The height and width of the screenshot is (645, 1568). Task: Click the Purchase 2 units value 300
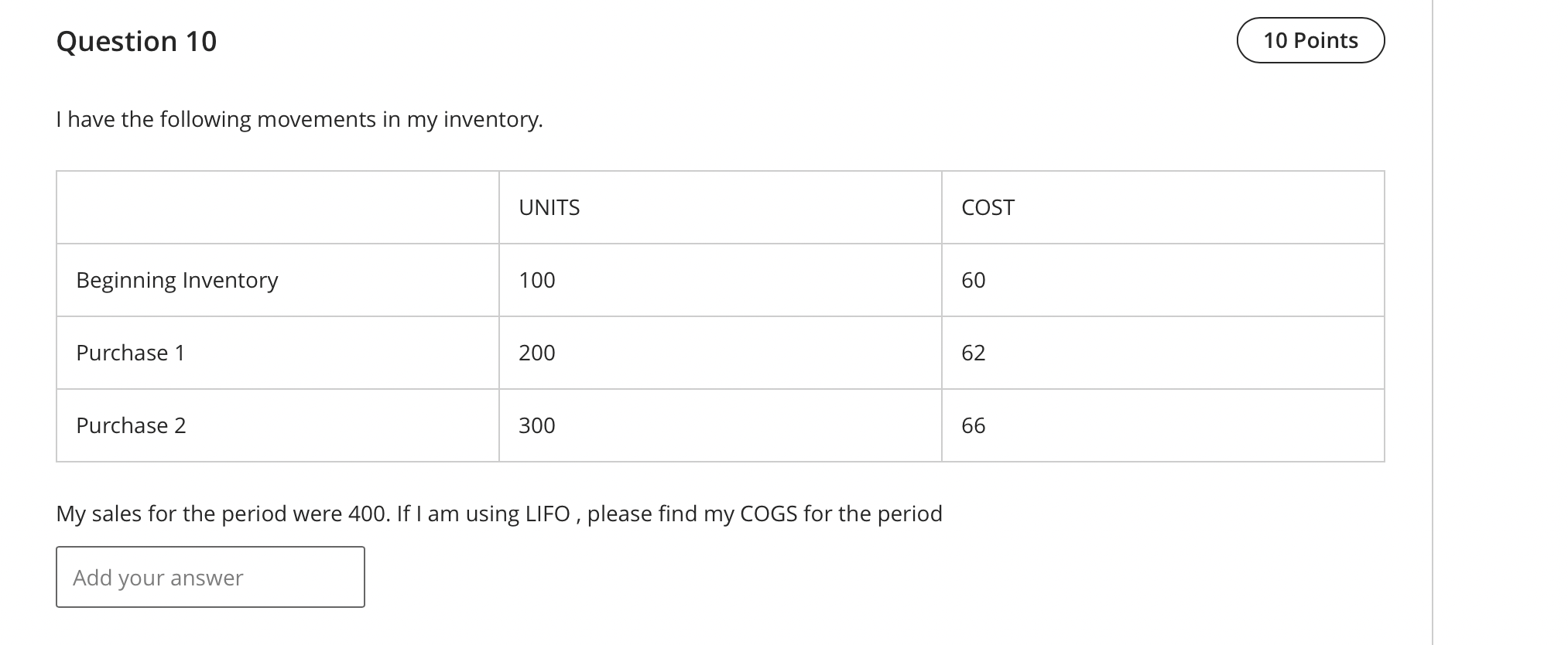pyautogui.click(x=537, y=425)
